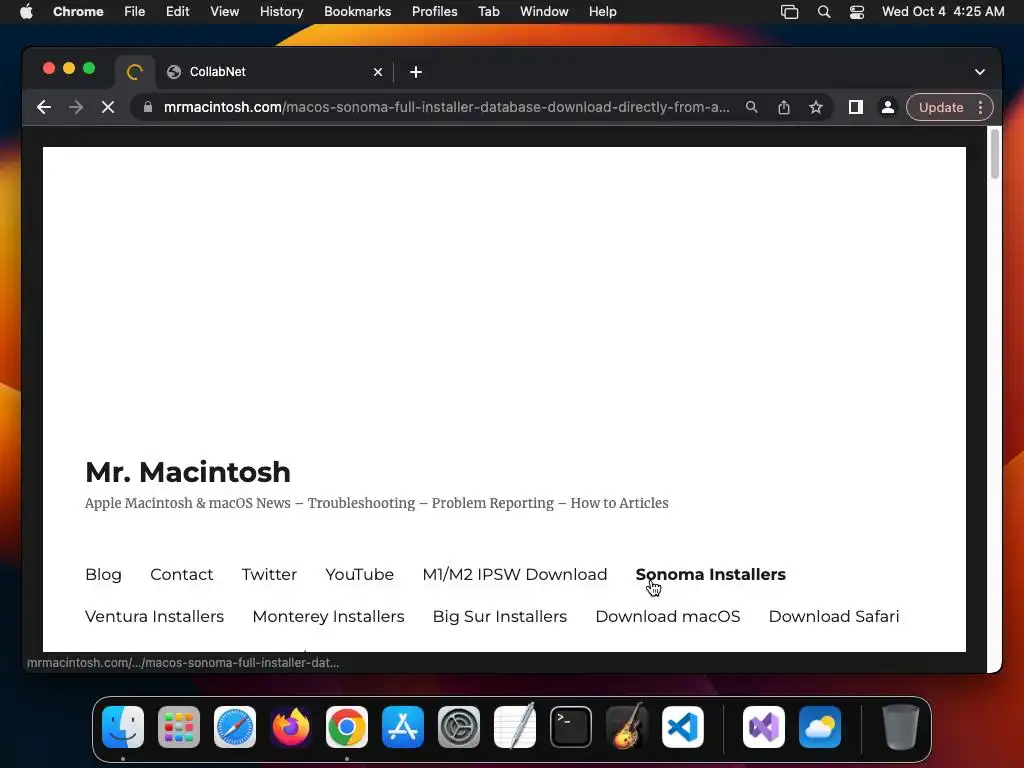Open the Chrome application menu
The height and width of the screenshot is (768, 1024).
(78, 12)
